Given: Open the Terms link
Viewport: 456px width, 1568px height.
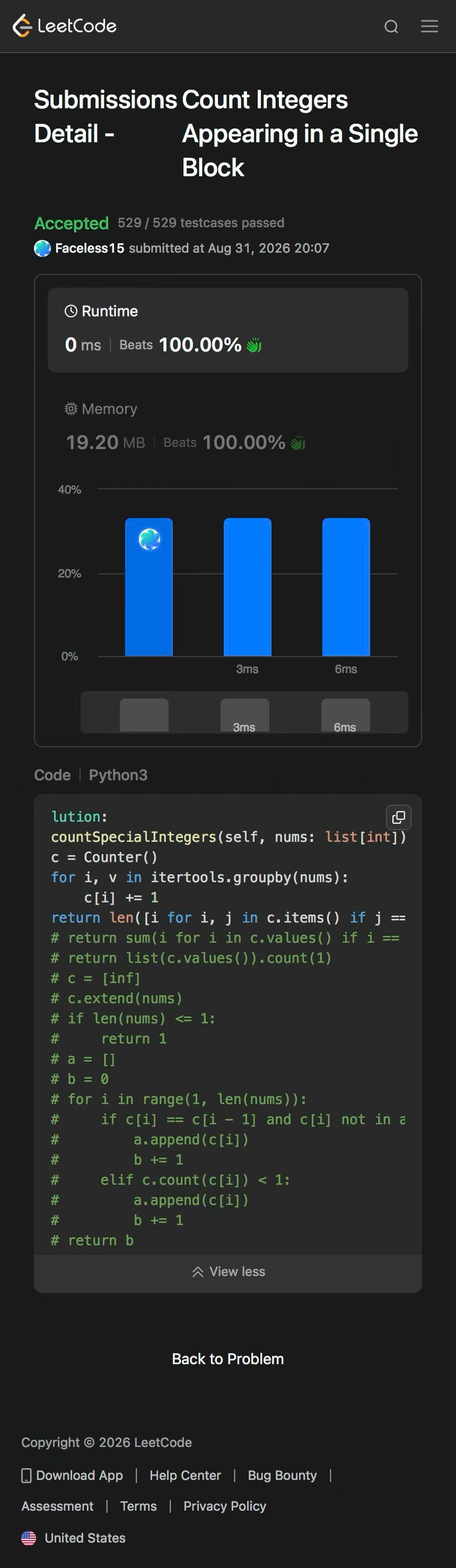Looking at the screenshot, I should pyautogui.click(x=138, y=1506).
